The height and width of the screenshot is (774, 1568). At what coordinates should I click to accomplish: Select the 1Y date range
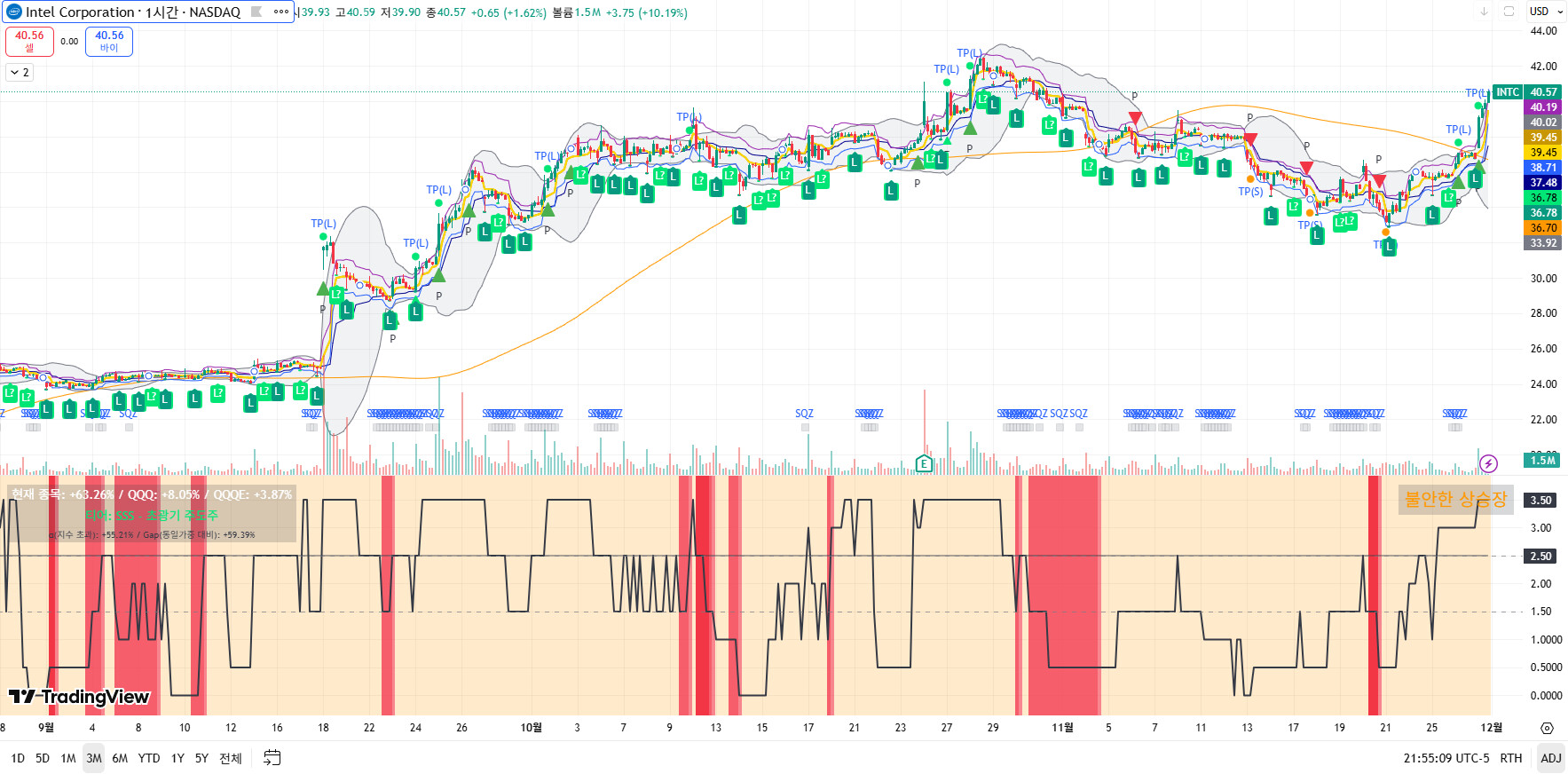click(177, 758)
